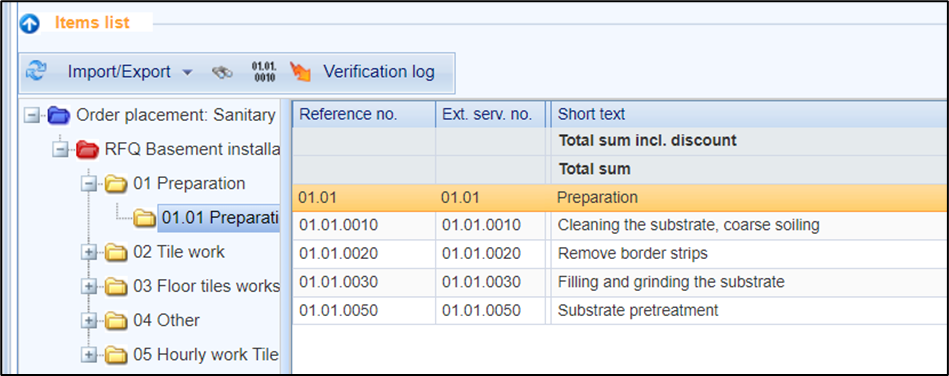Click Substrate pretreatment text
The width and height of the screenshot is (949, 376).
pos(638,311)
